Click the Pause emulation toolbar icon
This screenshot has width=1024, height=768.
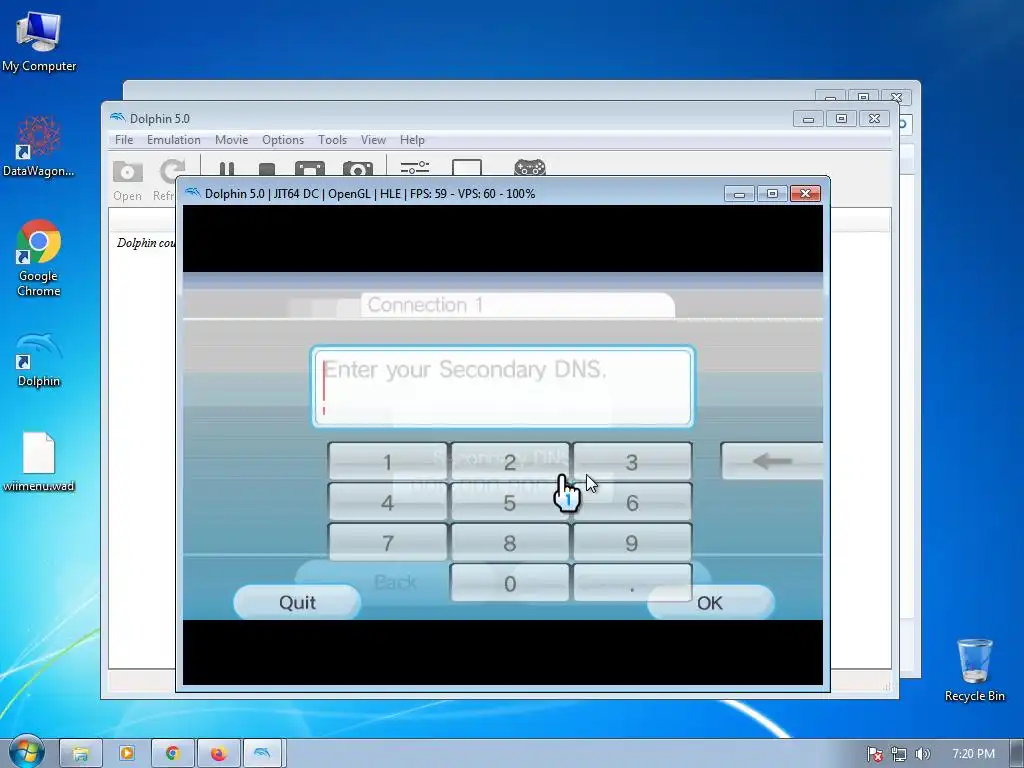click(227, 168)
